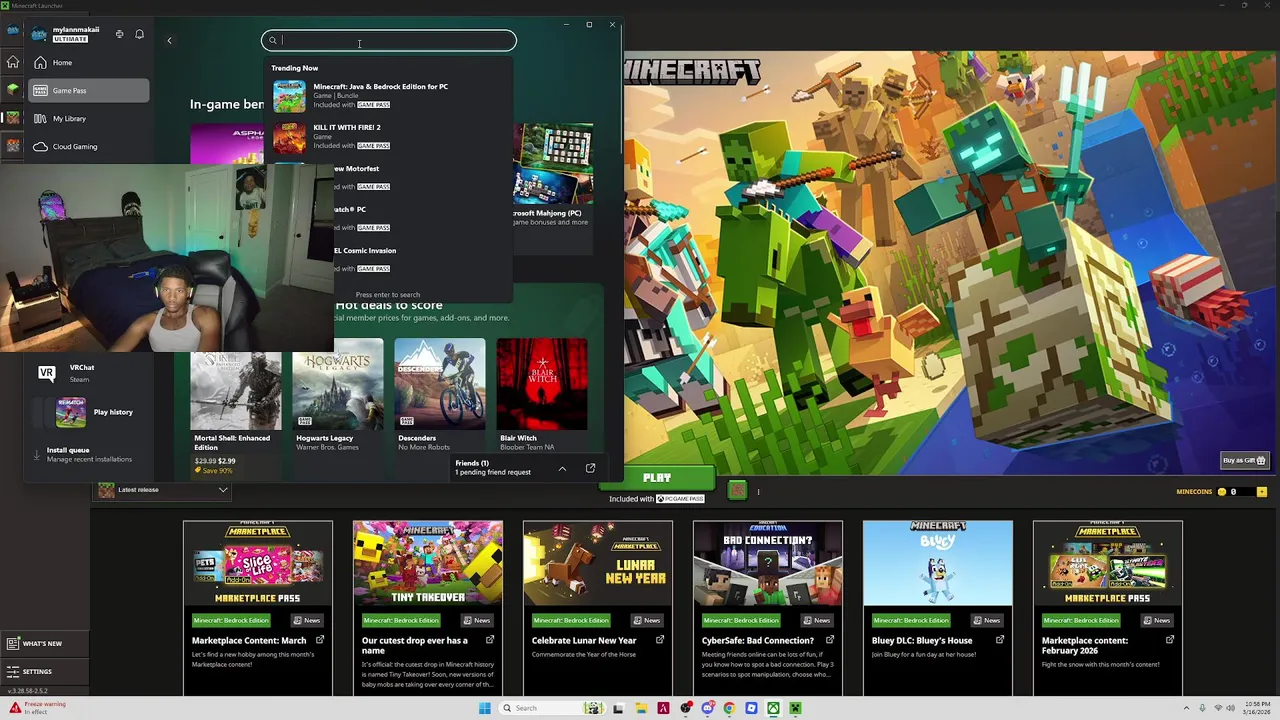Open Play history in the sidebar
The width and height of the screenshot is (1280, 720).
point(89,412)
